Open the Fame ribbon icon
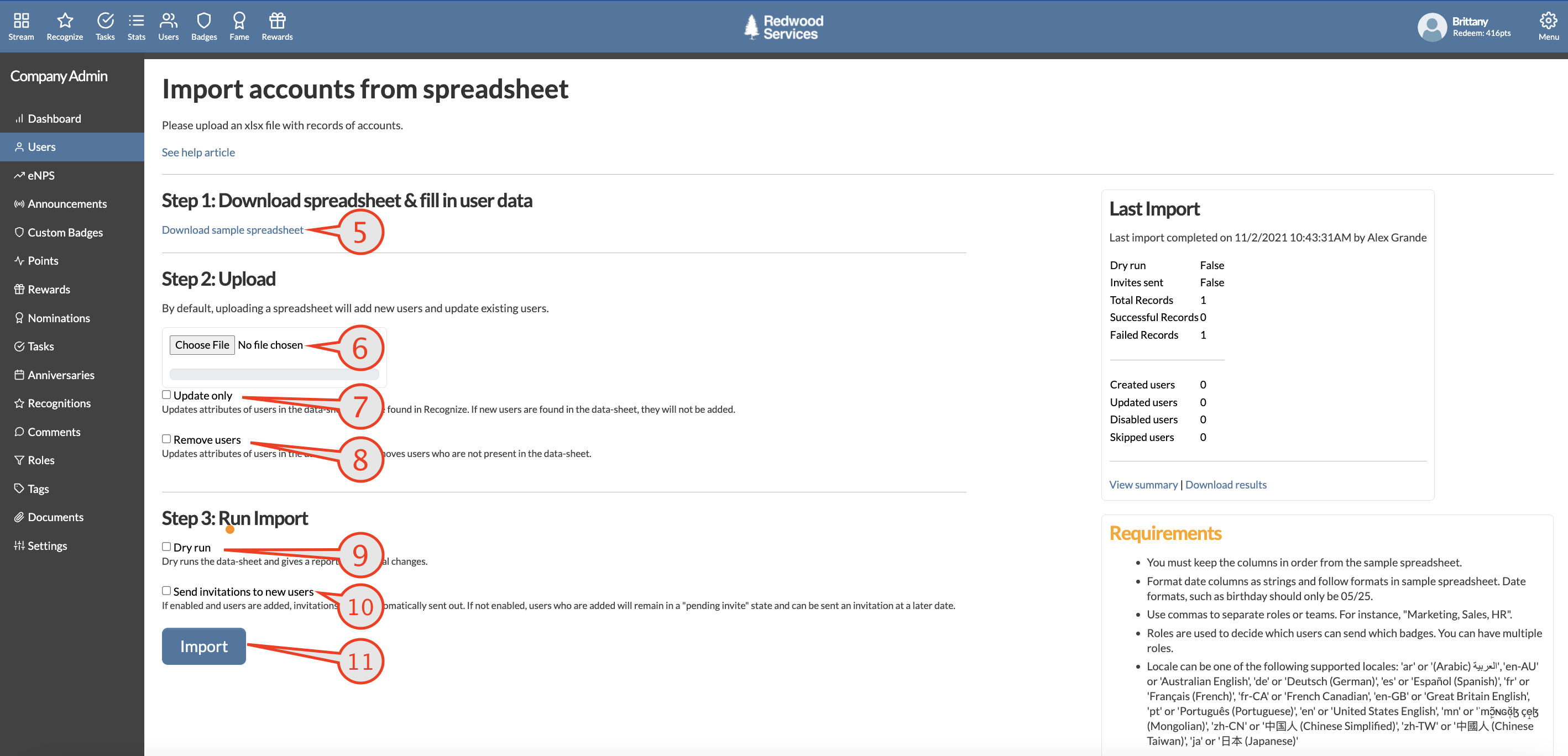1568x756 pixels. tap(239, 20)
